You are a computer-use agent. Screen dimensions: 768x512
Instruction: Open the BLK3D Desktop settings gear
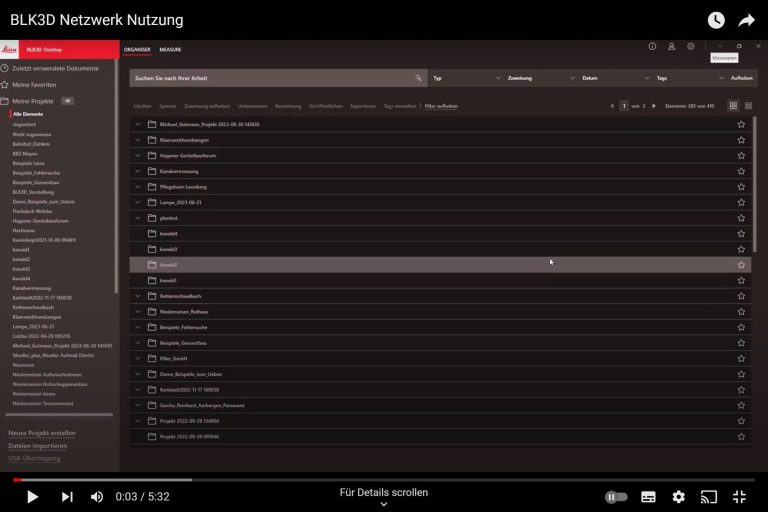click(x=691, y=46)
